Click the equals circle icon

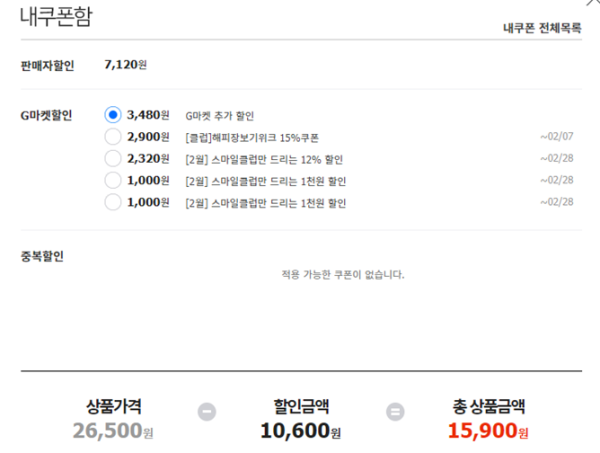pos(395,412)
